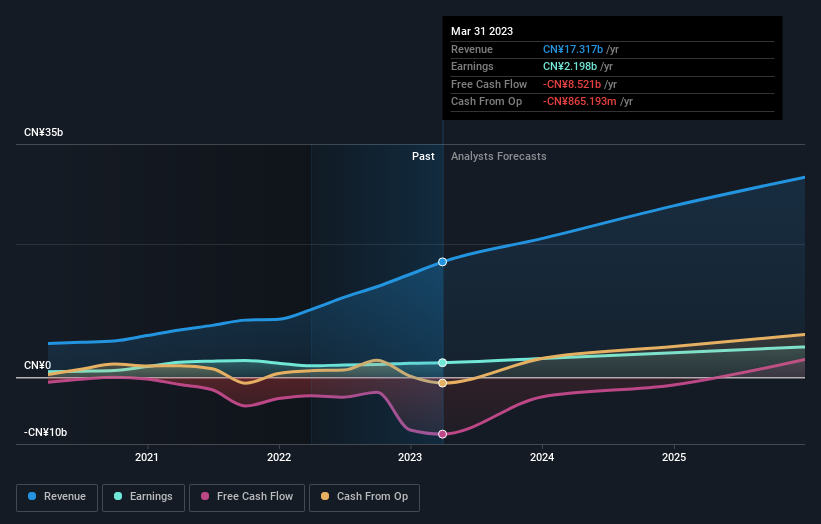This screenshot has height=524, width=821.
Task: Toggle the Earnings legend button
Action: (143, 497)
